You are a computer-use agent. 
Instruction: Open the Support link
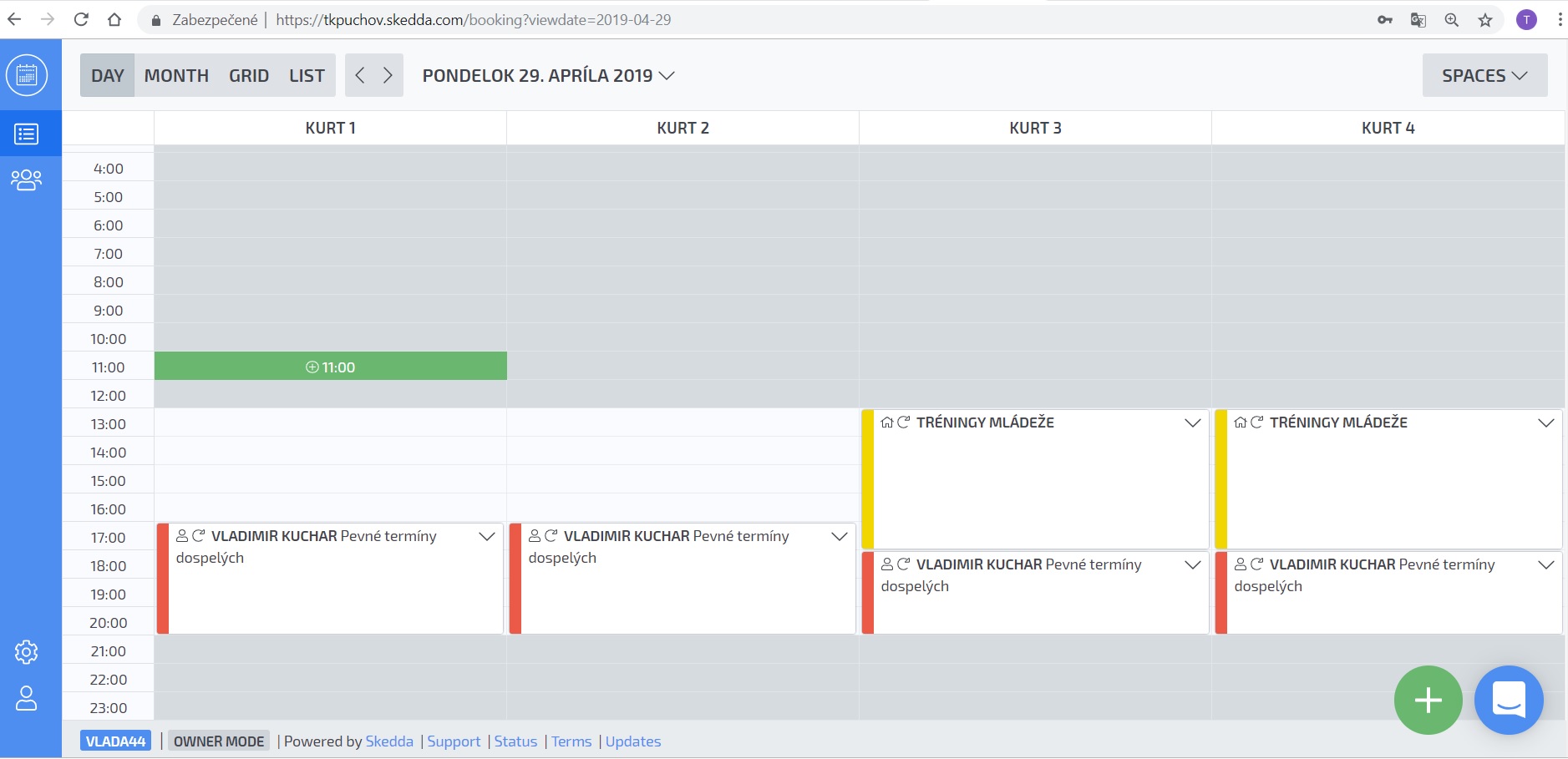point(454,741)
